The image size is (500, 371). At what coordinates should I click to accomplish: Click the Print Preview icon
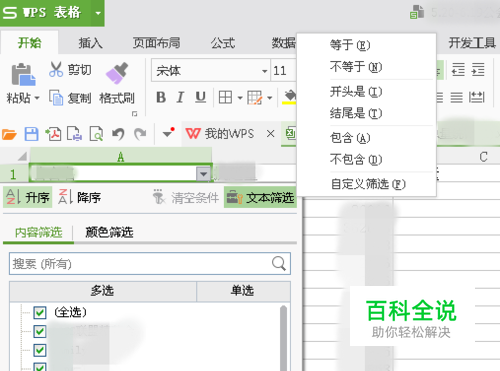(96, 134)
